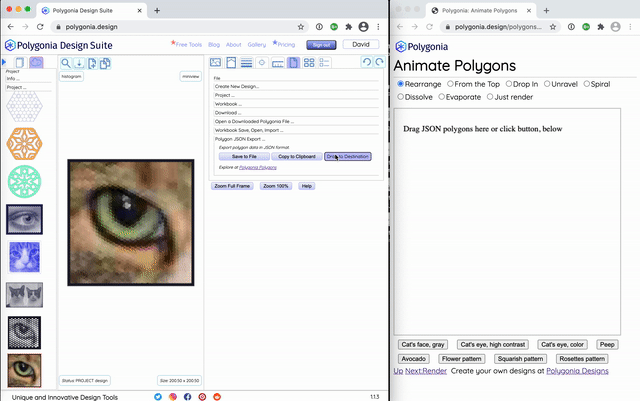Switch to Polygonia Design Suite browser tab
The image size is (640, 401).
pos(90,11)
